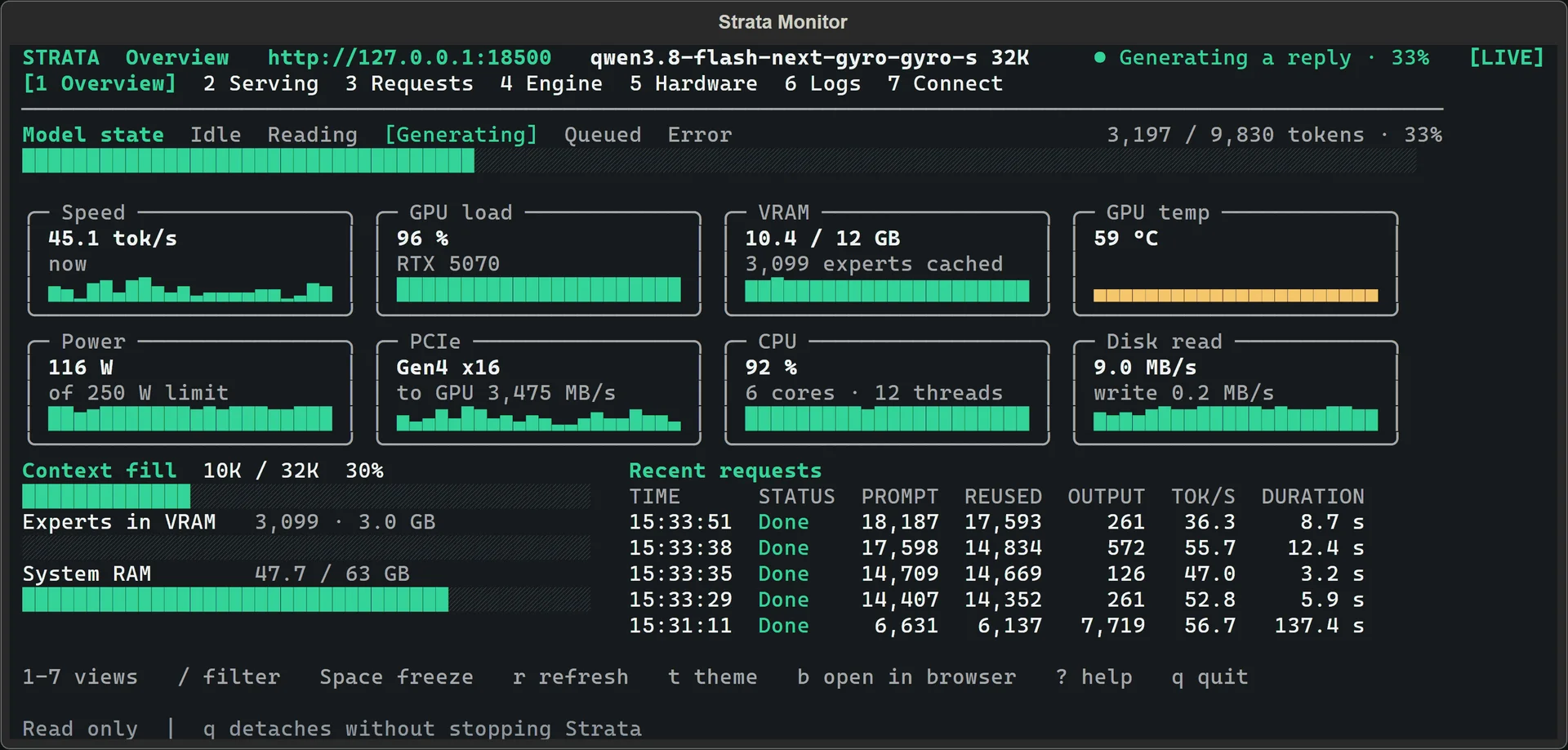
Task: Click the token progress bar
Action: (x=719, y=161)
